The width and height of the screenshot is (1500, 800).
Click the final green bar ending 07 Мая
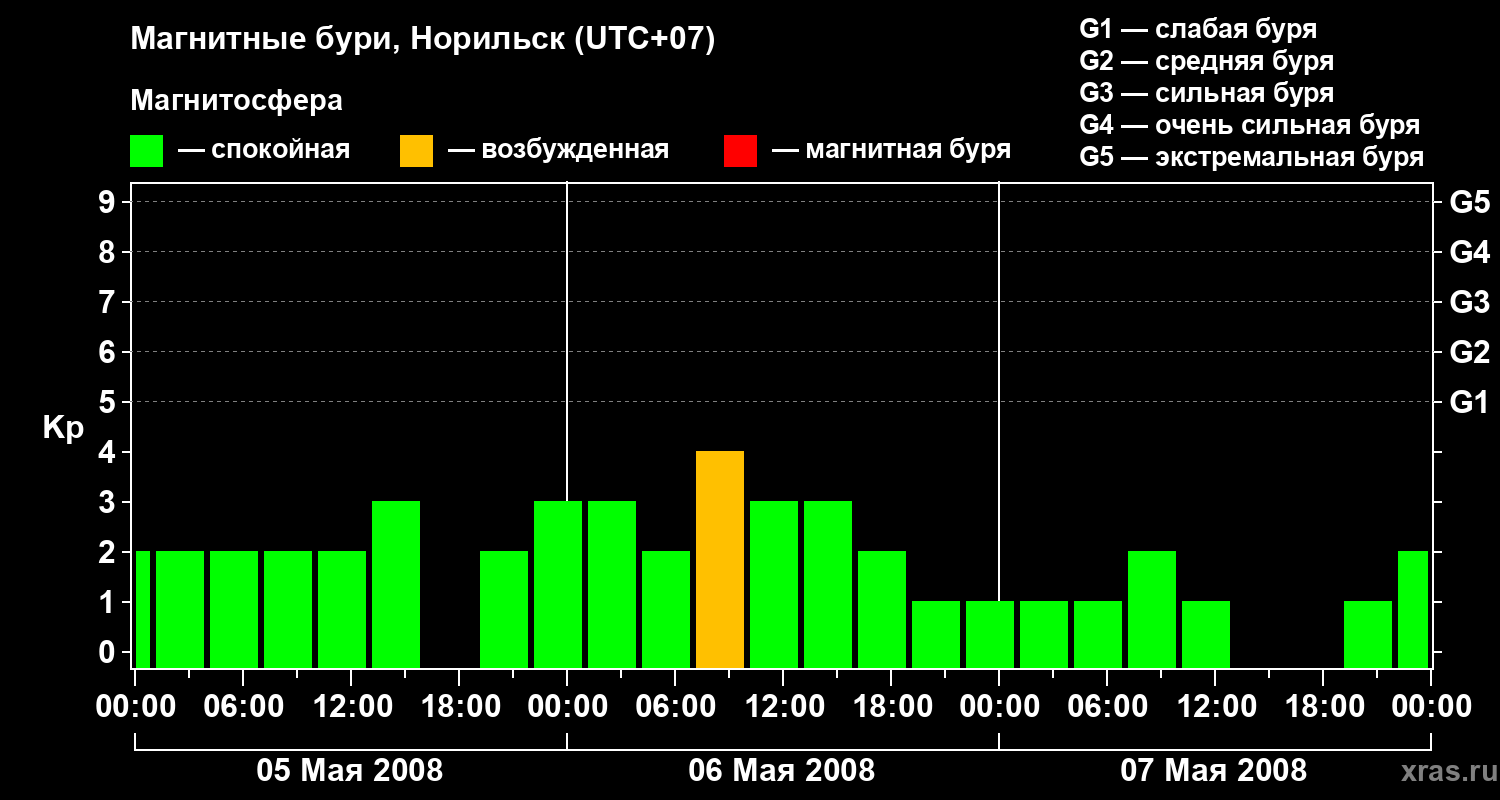[x=1413, y=609]
